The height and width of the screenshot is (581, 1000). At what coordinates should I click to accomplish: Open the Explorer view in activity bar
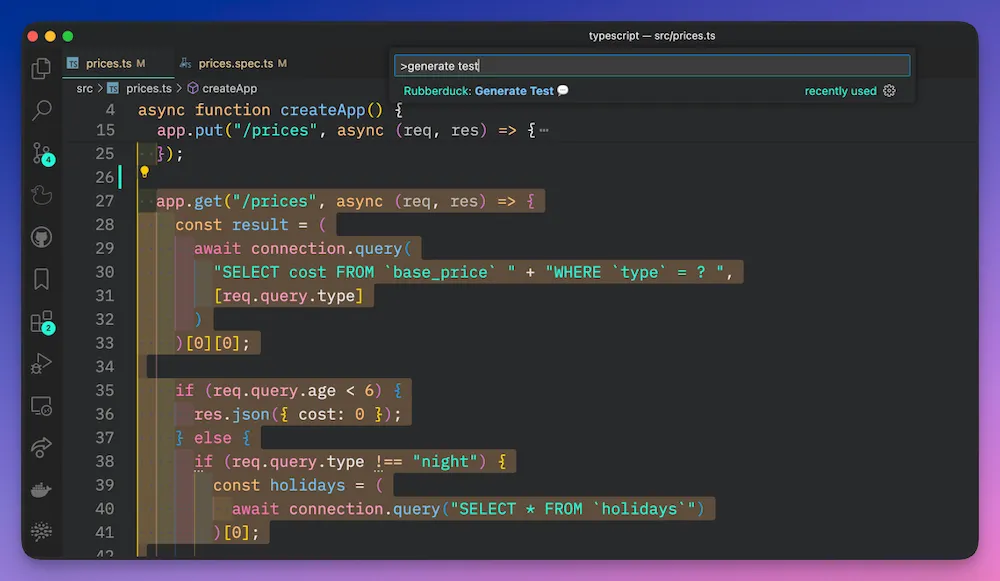point(42,69)
